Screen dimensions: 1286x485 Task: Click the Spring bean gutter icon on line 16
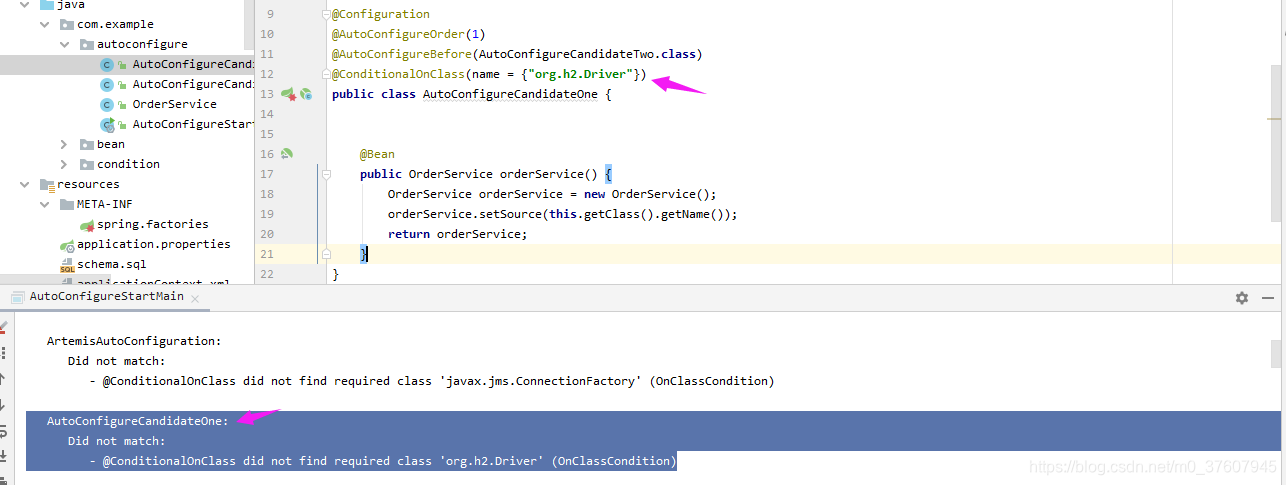[287, 154]
